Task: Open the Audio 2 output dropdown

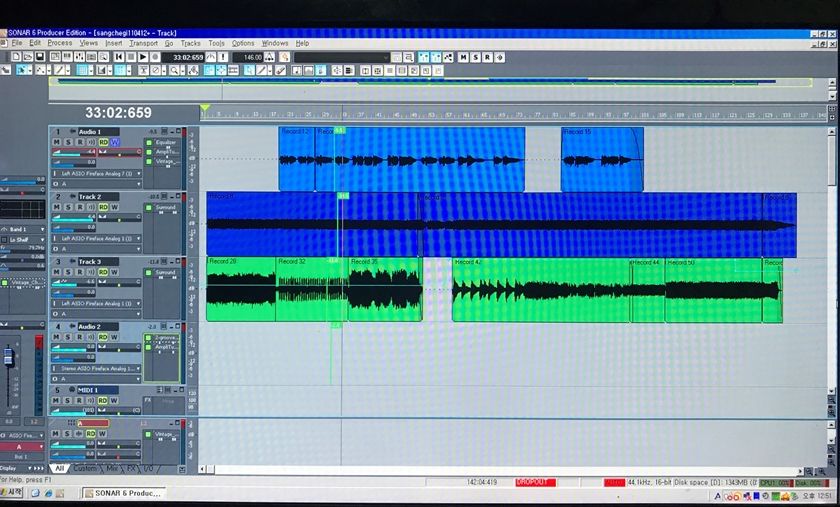Action: point(97,379)
